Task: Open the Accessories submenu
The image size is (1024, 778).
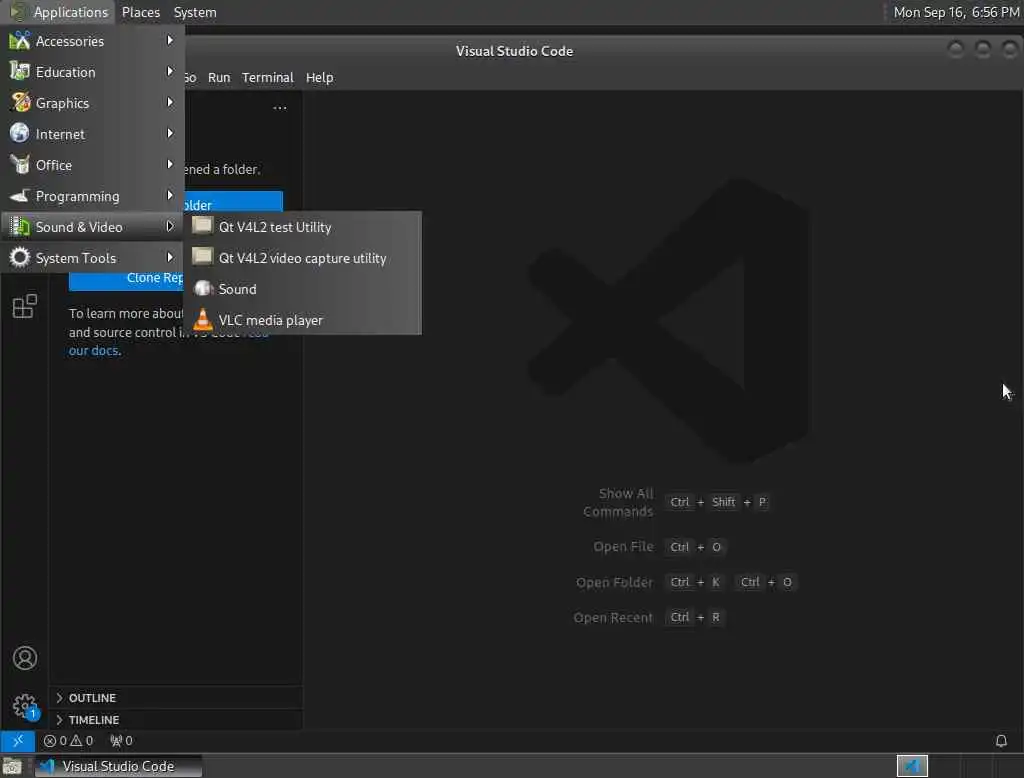Action: [x=92, y=41]
